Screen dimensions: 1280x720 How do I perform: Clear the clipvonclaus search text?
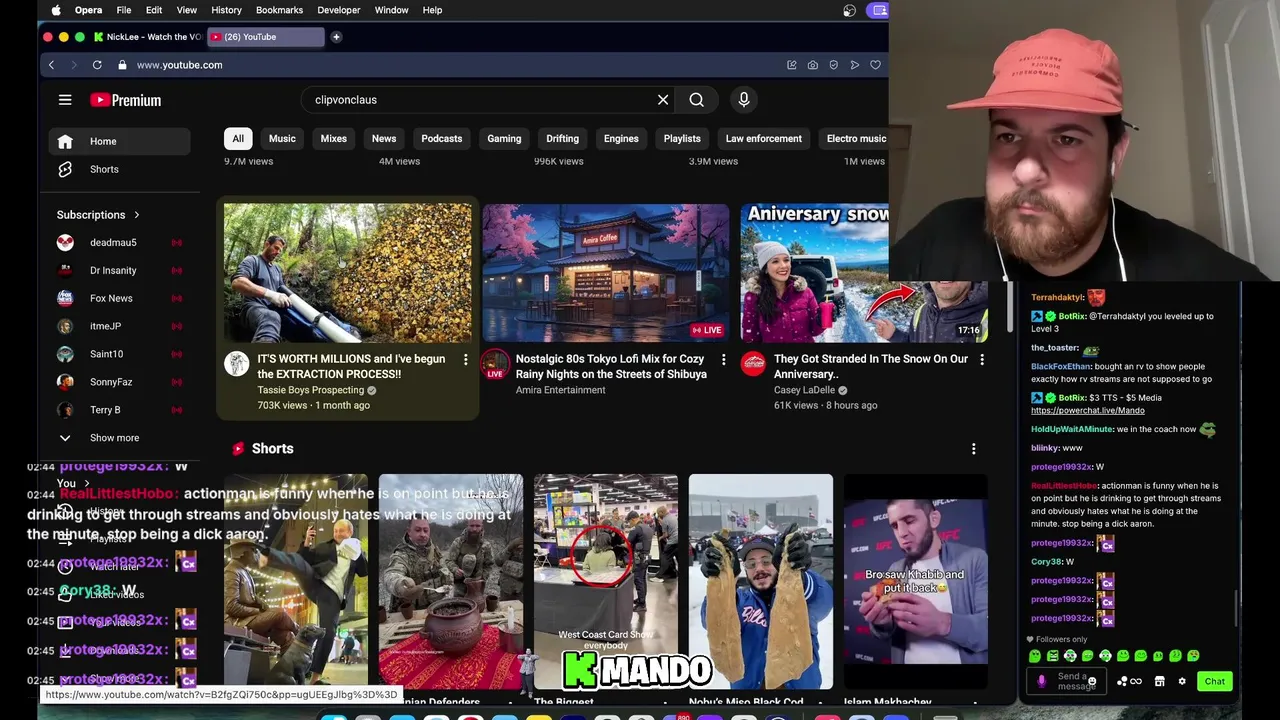point(662,100)
